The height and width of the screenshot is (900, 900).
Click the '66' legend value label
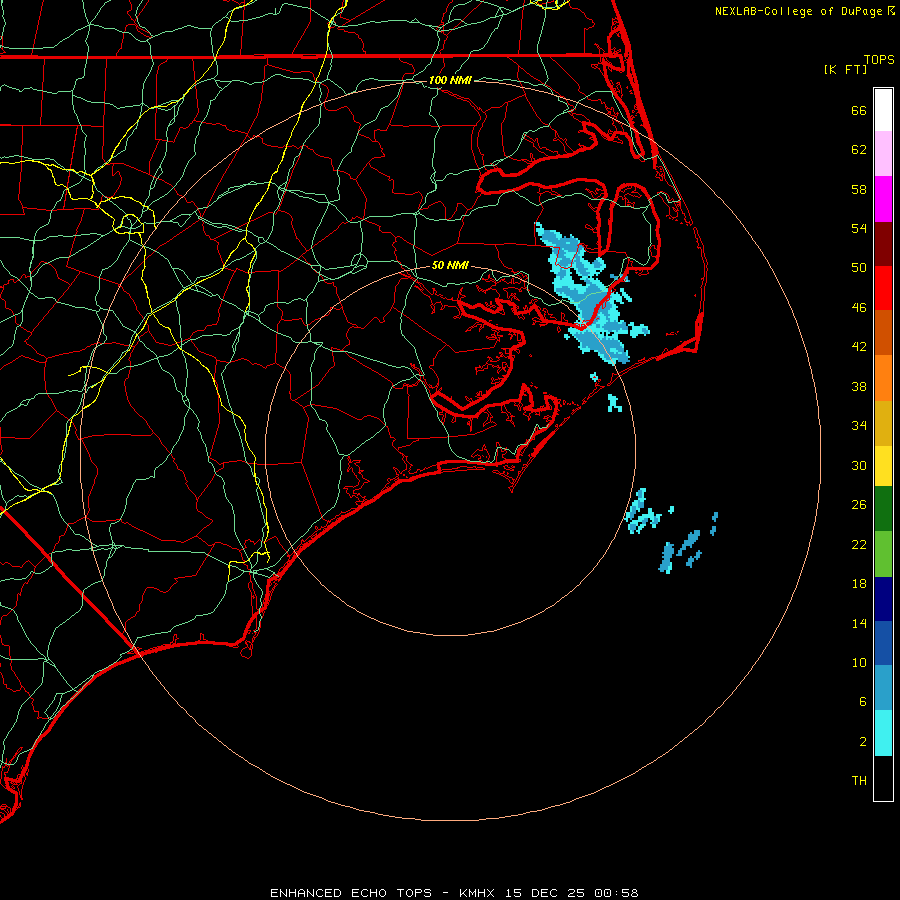coord(859,110)
